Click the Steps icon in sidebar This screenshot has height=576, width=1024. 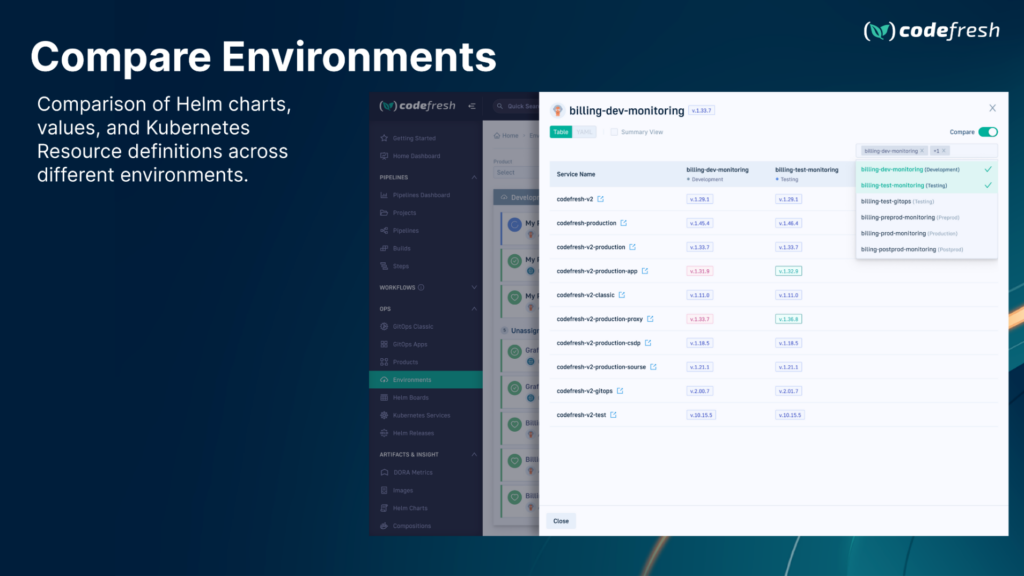click(384, 266)
